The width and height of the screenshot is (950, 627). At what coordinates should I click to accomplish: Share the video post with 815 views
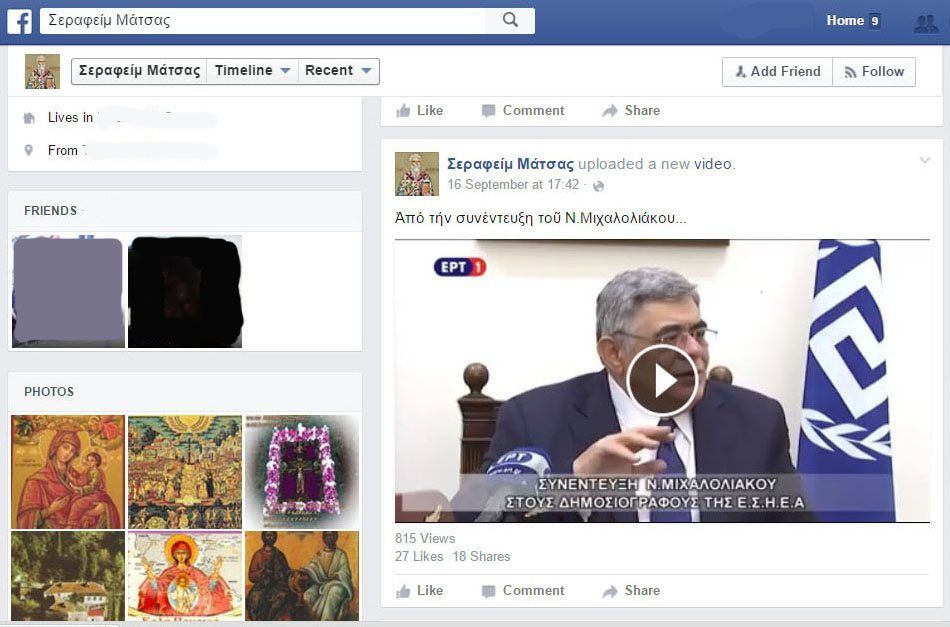pos(631,591)
